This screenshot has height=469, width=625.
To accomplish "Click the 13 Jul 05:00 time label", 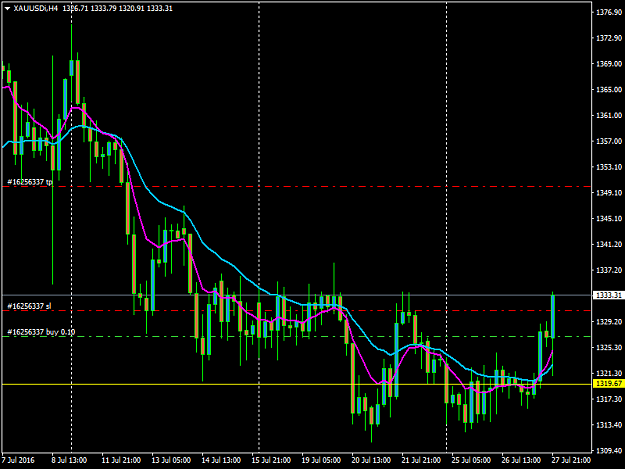I will click(x=171, y=460).
